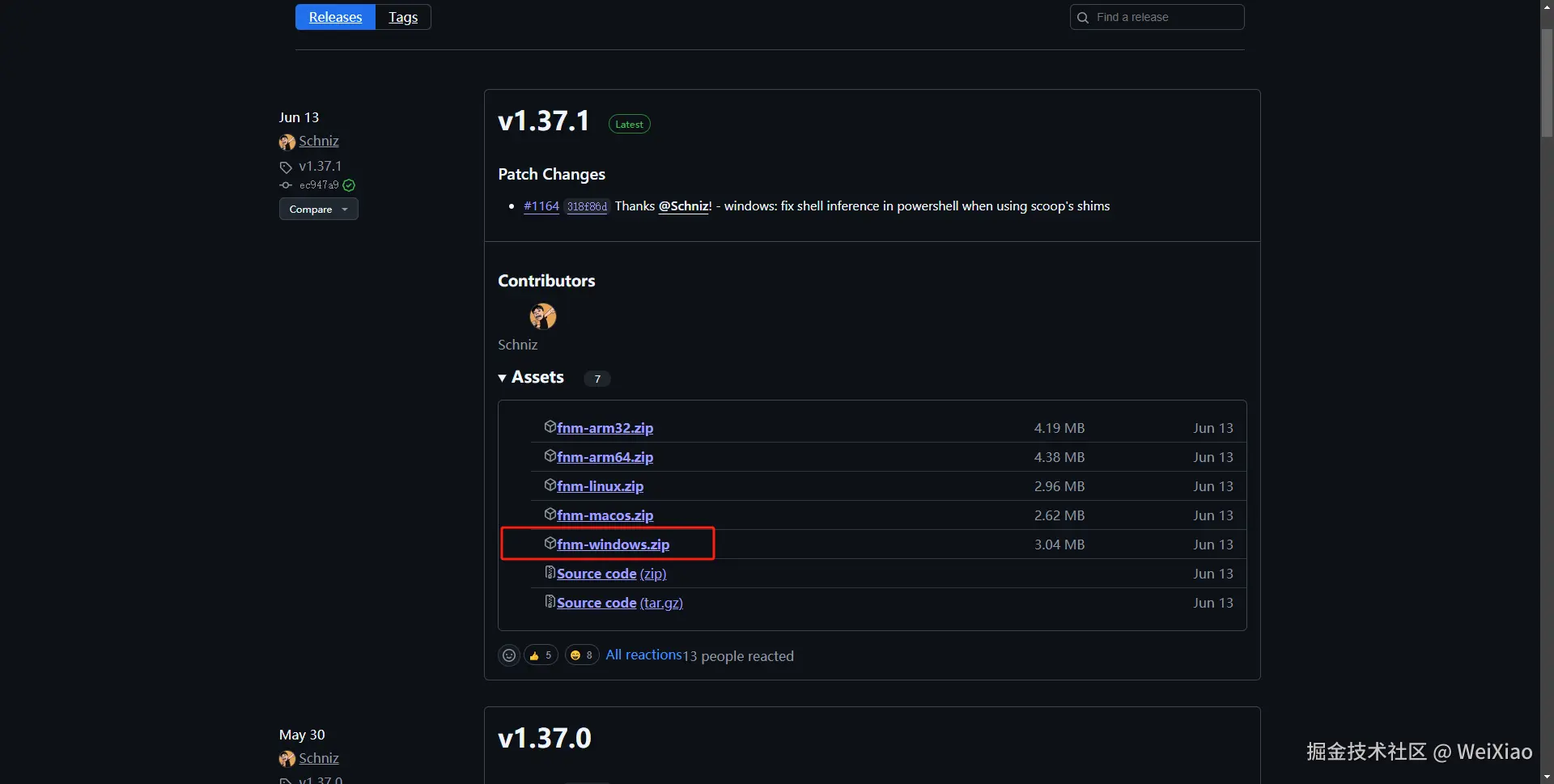This screenshot has width=1554, height=784.
Task: Click the Schniz contributor avatar
Action: click(543, 316)
